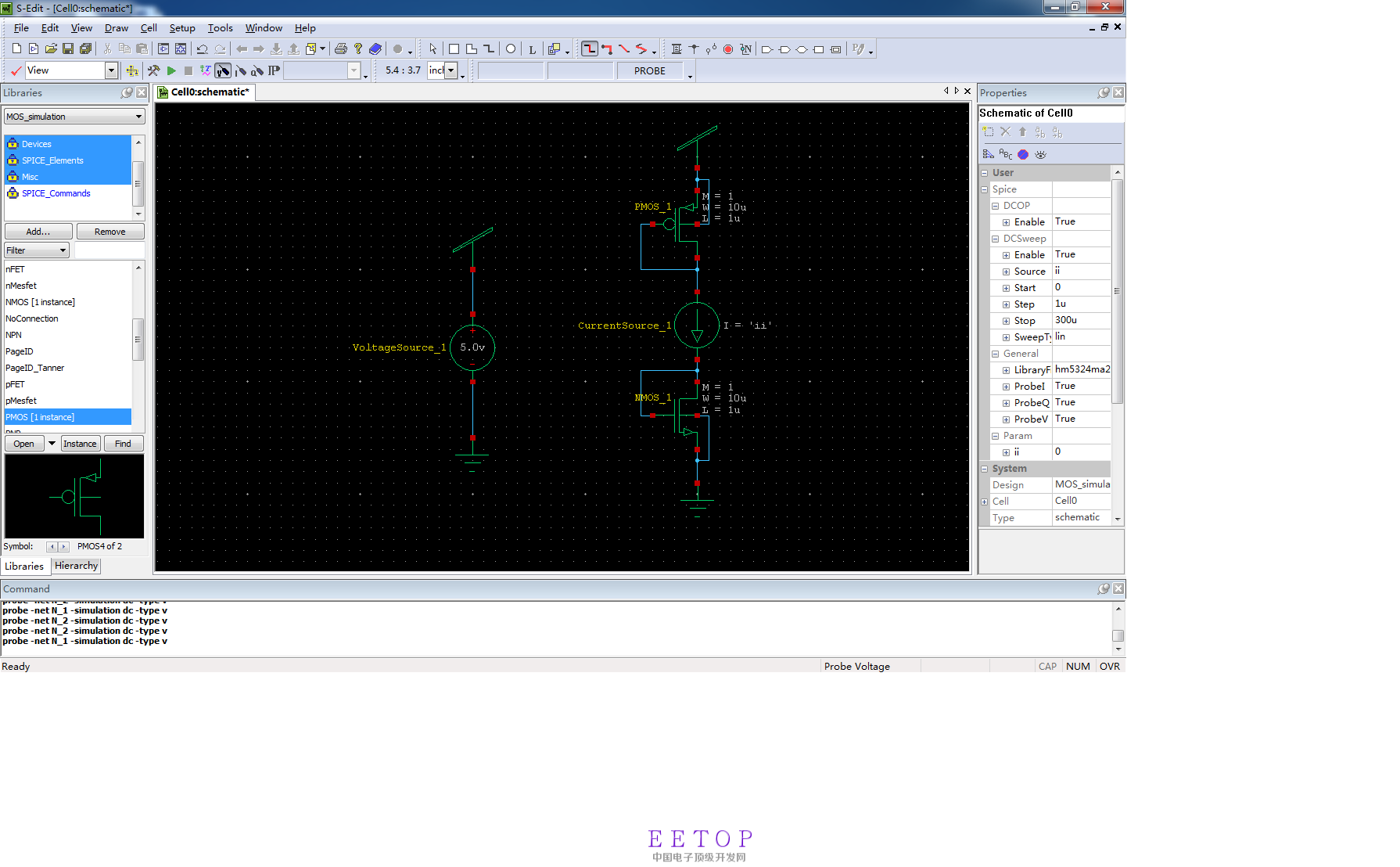Collapse the DCSweep property group

pos(996,239)
